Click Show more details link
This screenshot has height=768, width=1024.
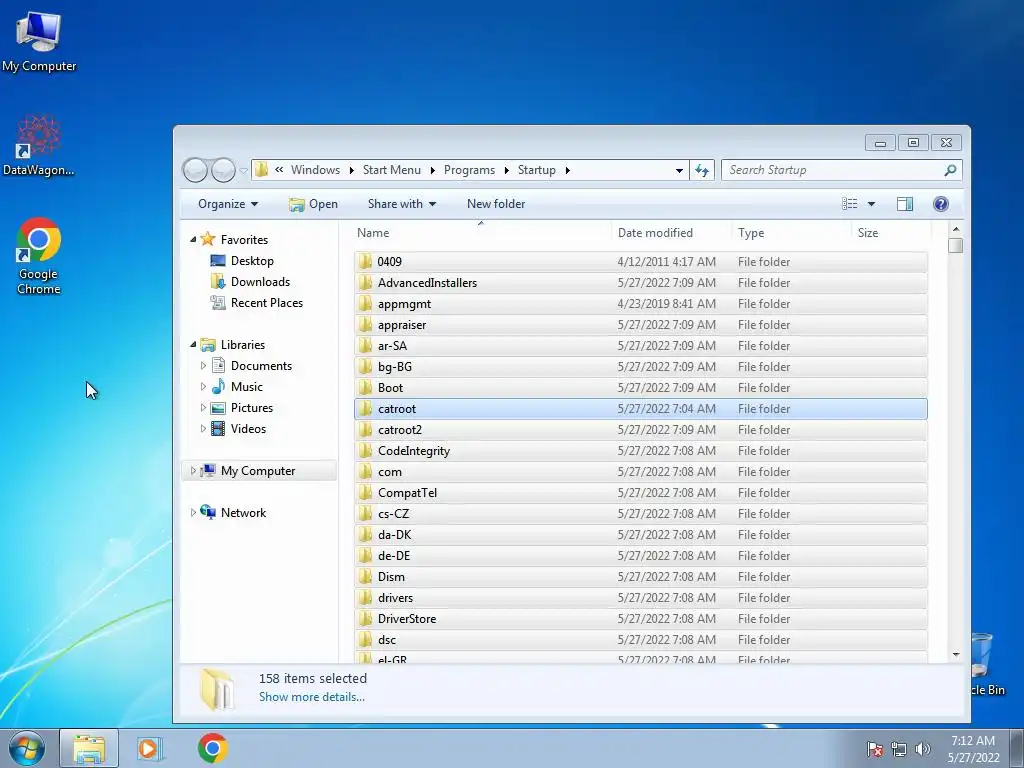point(312,697)
